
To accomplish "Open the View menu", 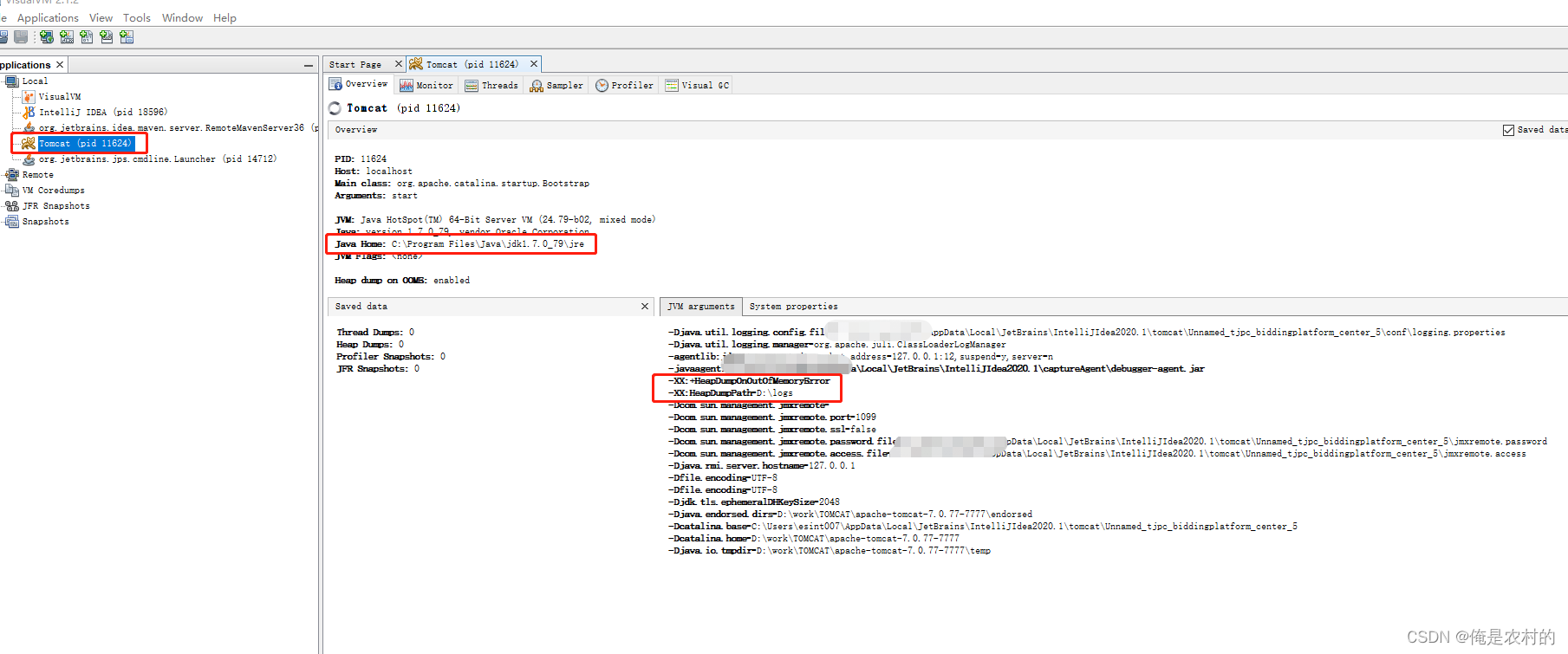I will [x=101, y=17].
